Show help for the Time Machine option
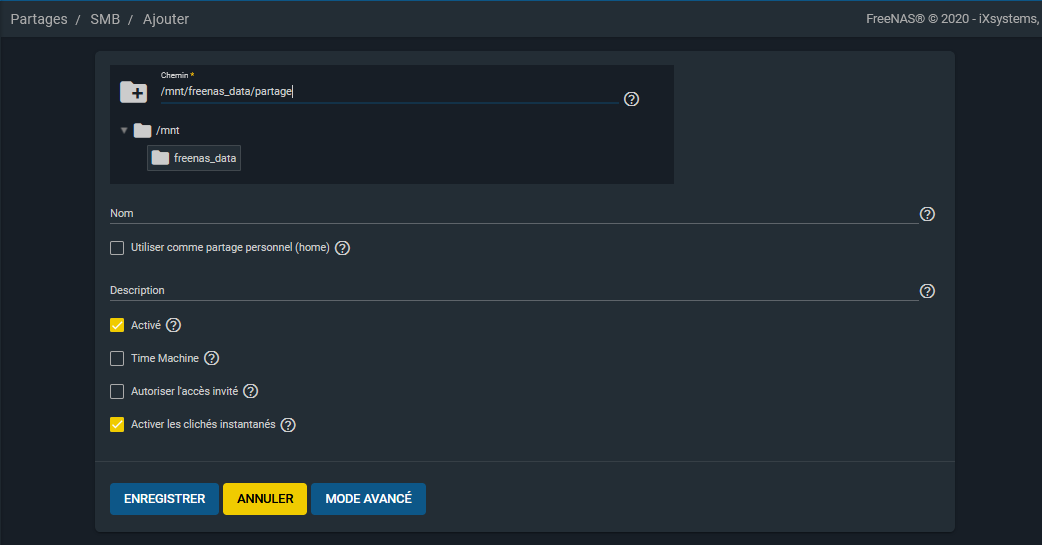 [x=211, y=358]
